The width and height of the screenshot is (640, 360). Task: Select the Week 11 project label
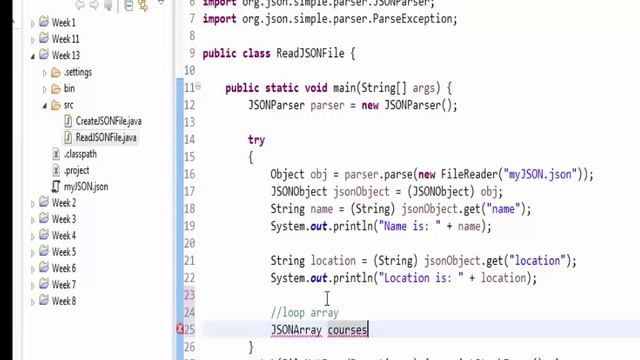[x=65, y=39]
